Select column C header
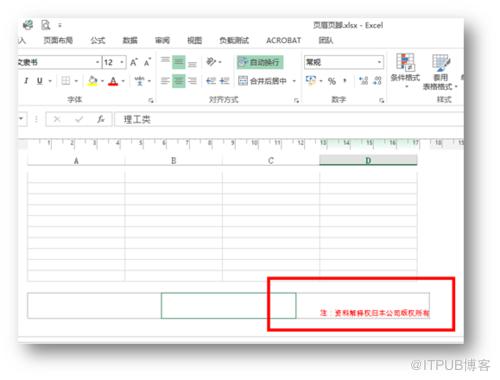 [271, 160]
